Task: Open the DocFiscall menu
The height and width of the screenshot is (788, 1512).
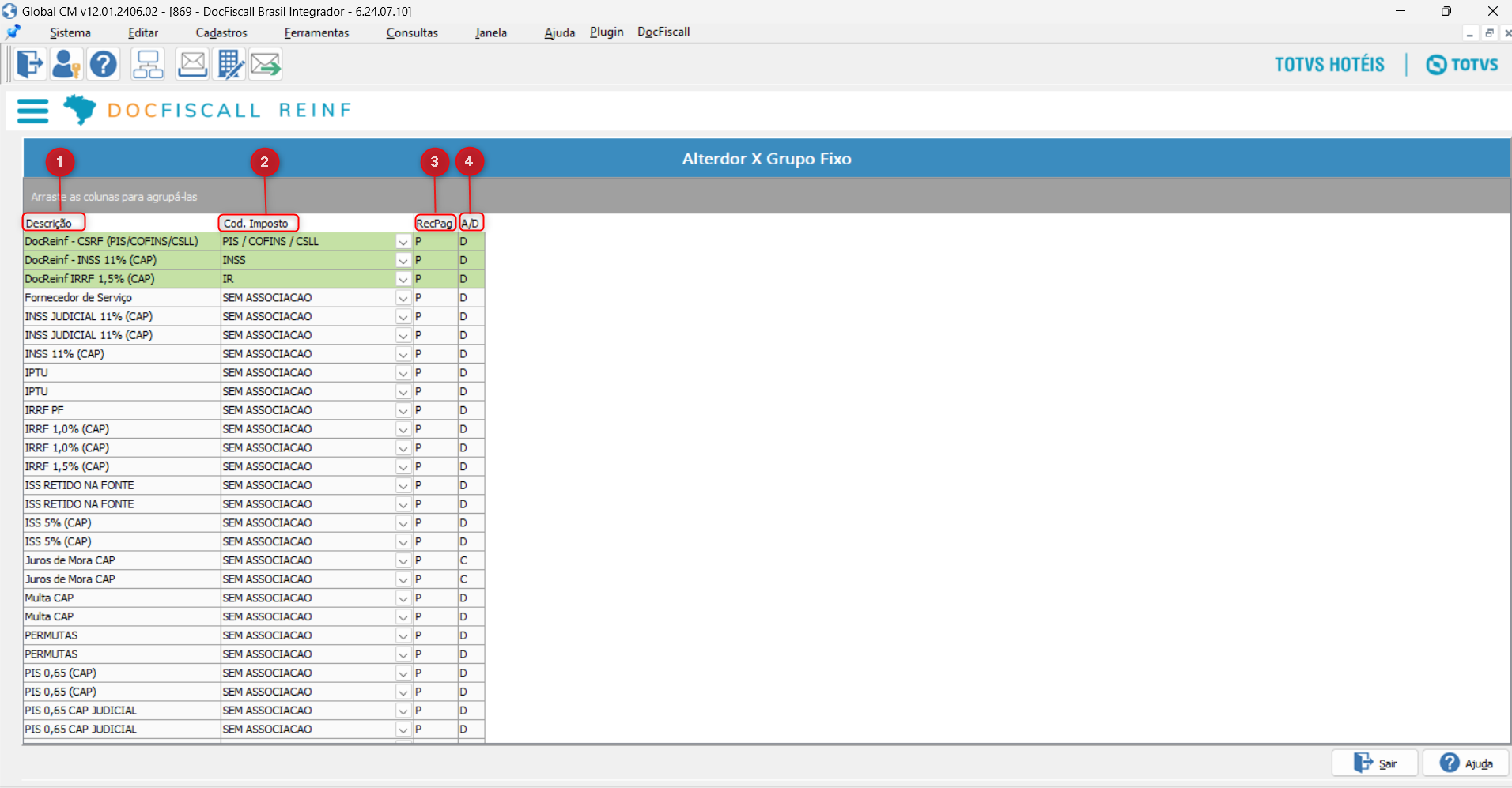Action: click(663, 32)
